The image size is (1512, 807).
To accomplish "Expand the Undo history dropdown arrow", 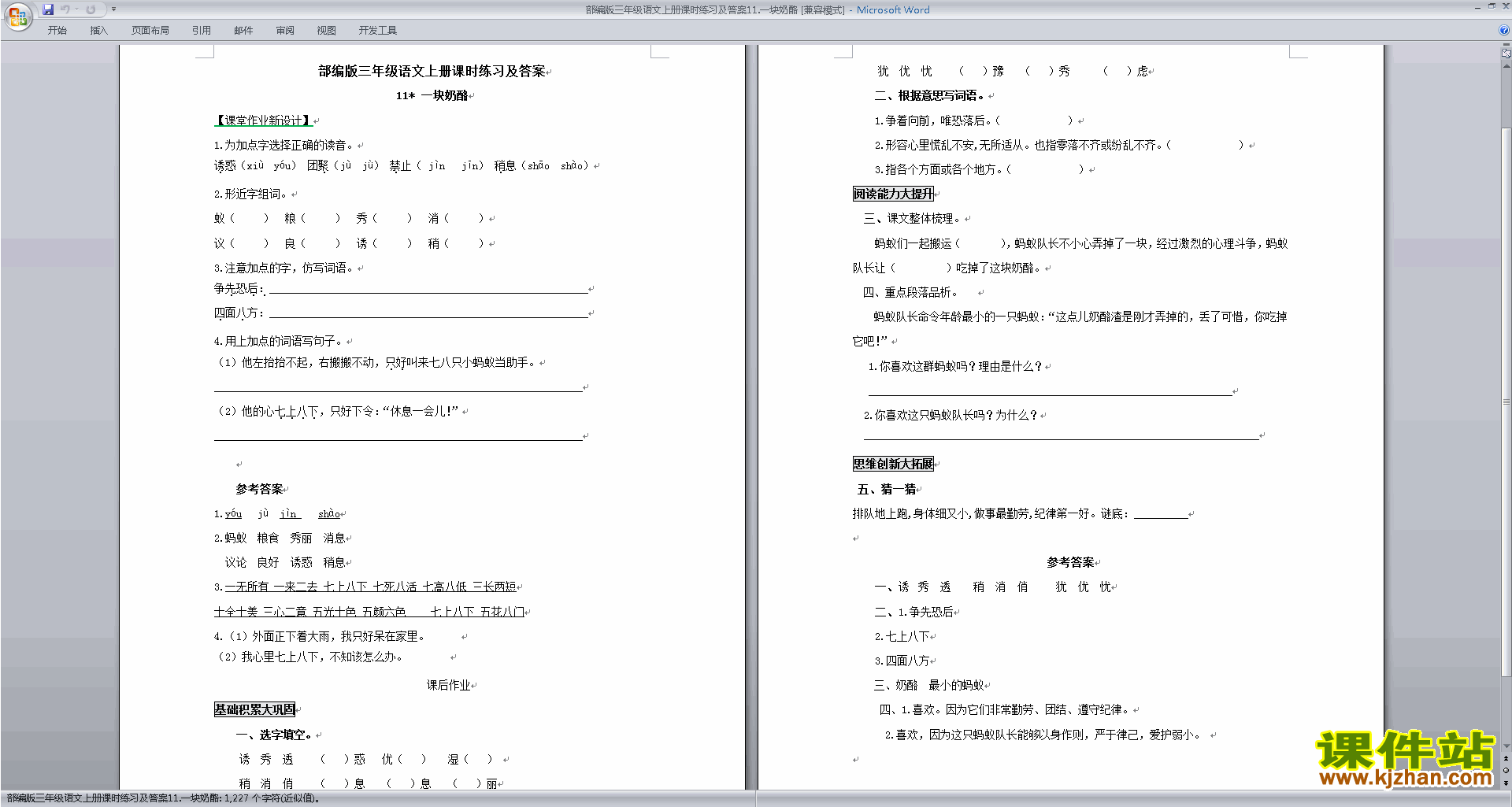I will [x=76, y=9].
